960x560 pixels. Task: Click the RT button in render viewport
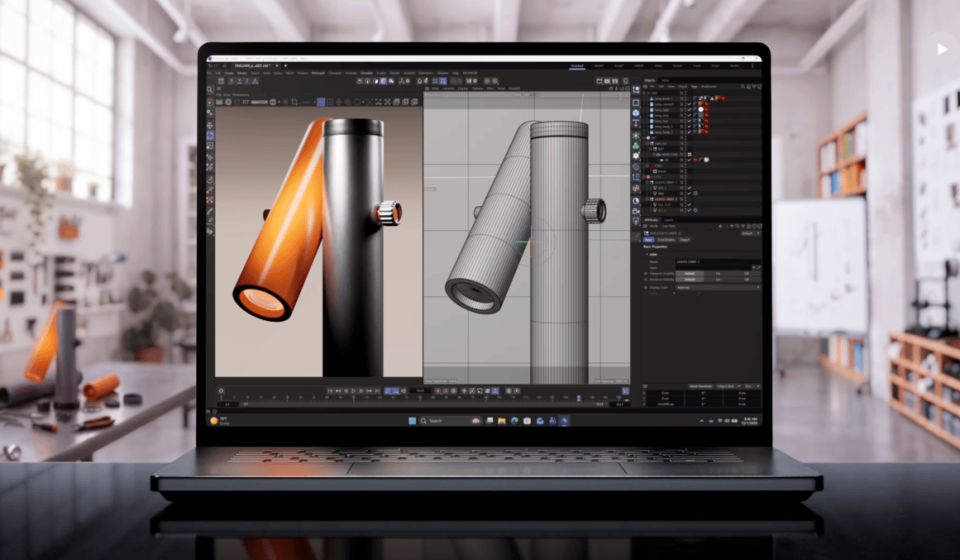pyautogui.click(x=246, y=102)
